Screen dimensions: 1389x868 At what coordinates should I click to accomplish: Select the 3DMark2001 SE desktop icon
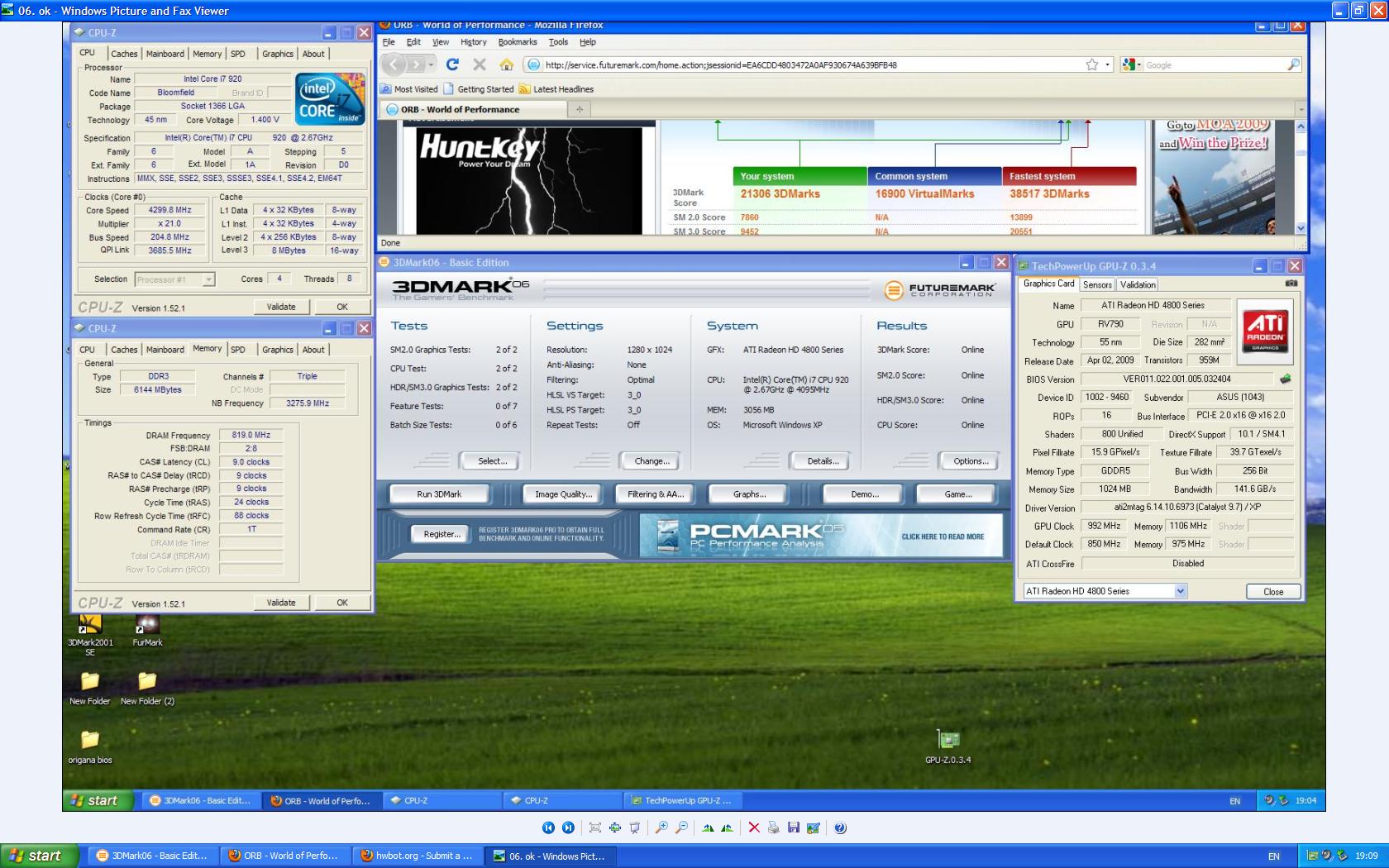pyautogui.click(x=90, y=635)
